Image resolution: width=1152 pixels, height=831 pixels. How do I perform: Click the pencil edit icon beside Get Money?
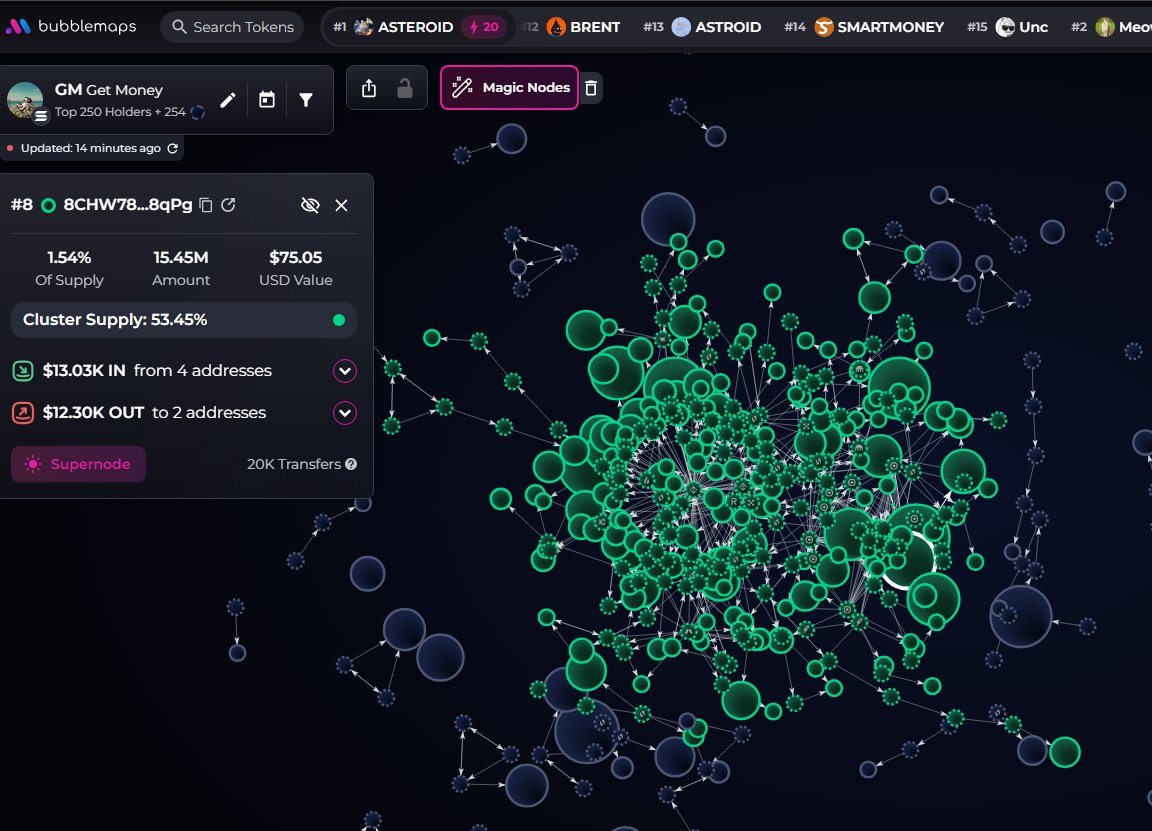[228, 100]
